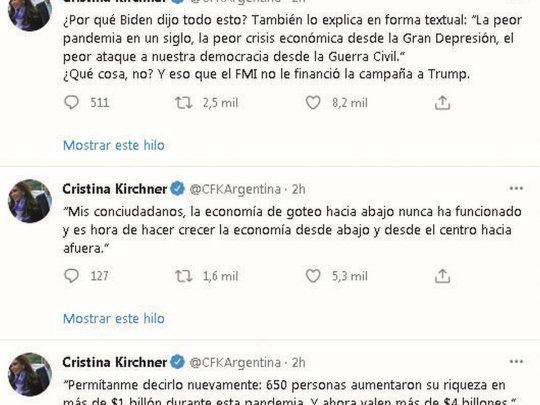This screenshot has height=405, width=540.
Task: Open the 'Mis conciudadanos' tweet text
Action: [x=292, y=230]
